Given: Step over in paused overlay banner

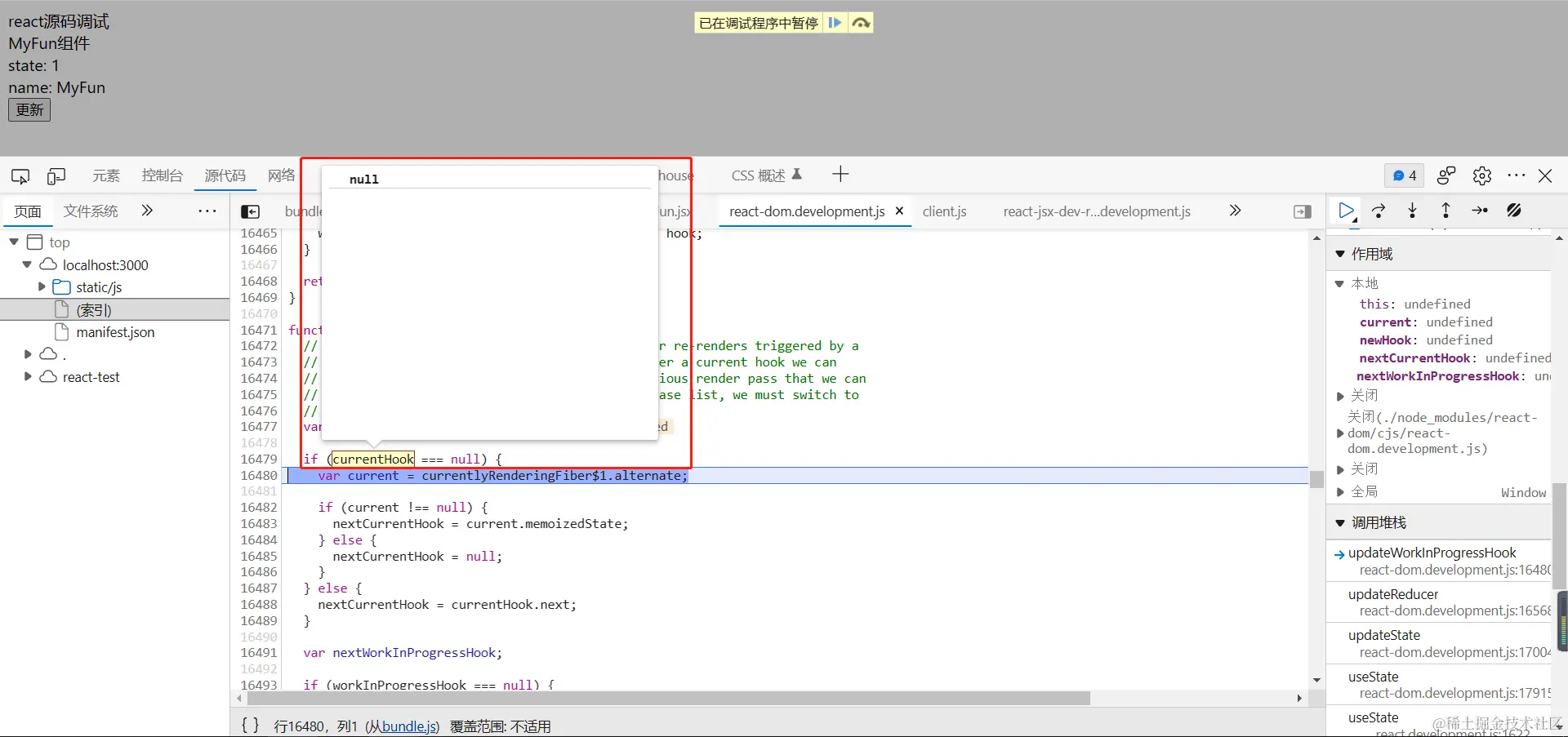Looking at the screenshot, I should coord(860,23).
